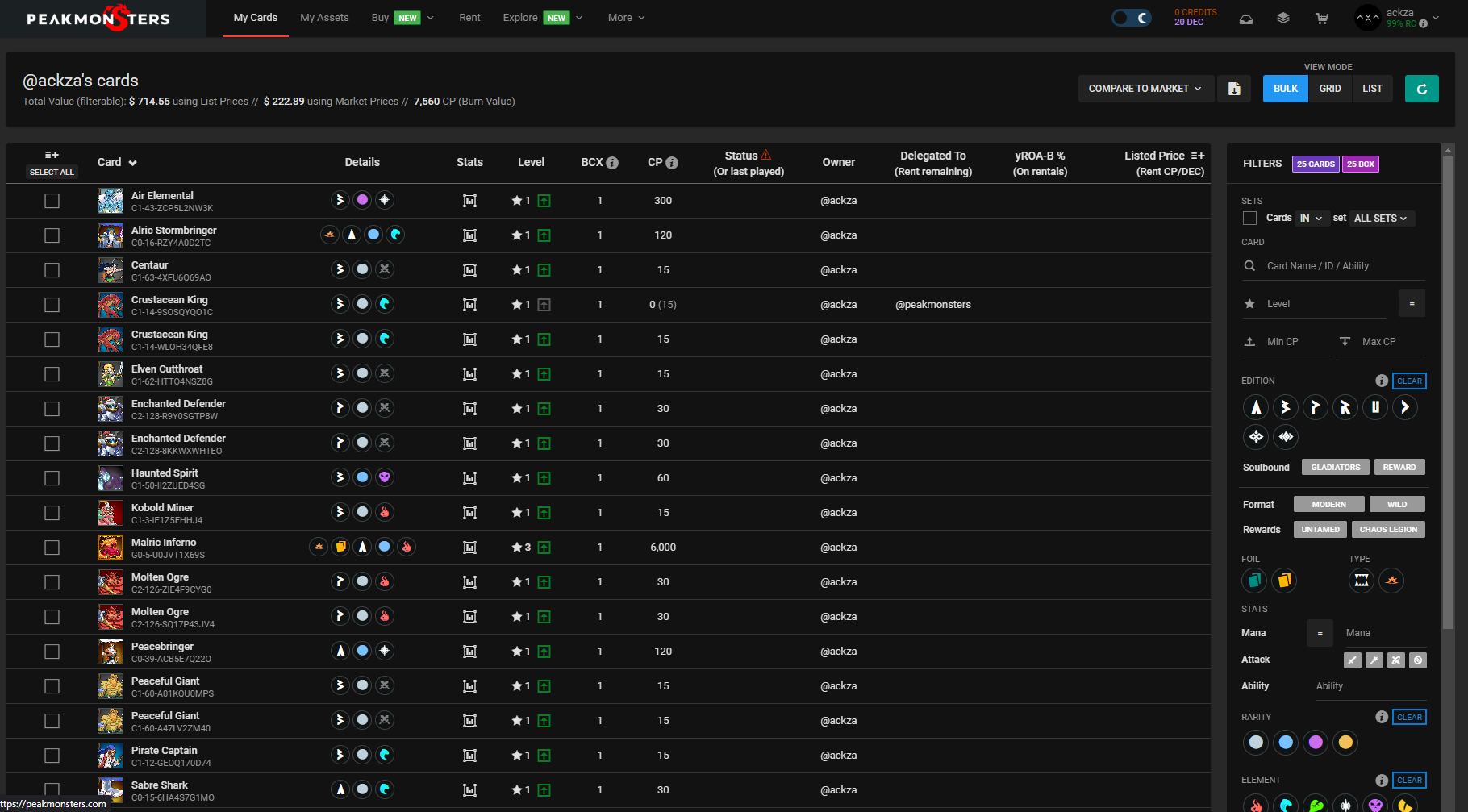
Task: Open stats chart for Malric Inferno
Action: tap(469, 548)
